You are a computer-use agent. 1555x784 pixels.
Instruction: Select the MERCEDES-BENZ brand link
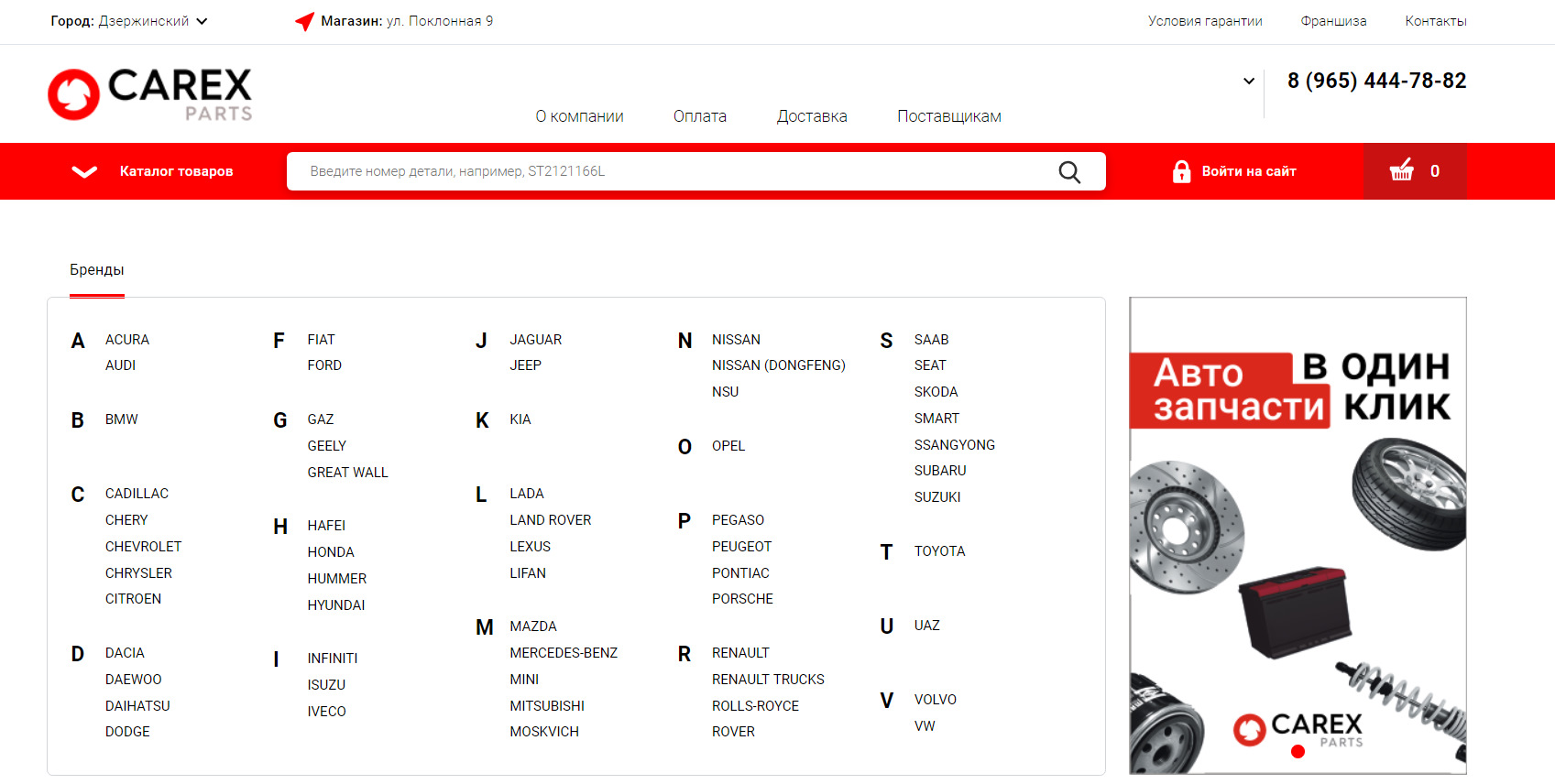point(564,653)
